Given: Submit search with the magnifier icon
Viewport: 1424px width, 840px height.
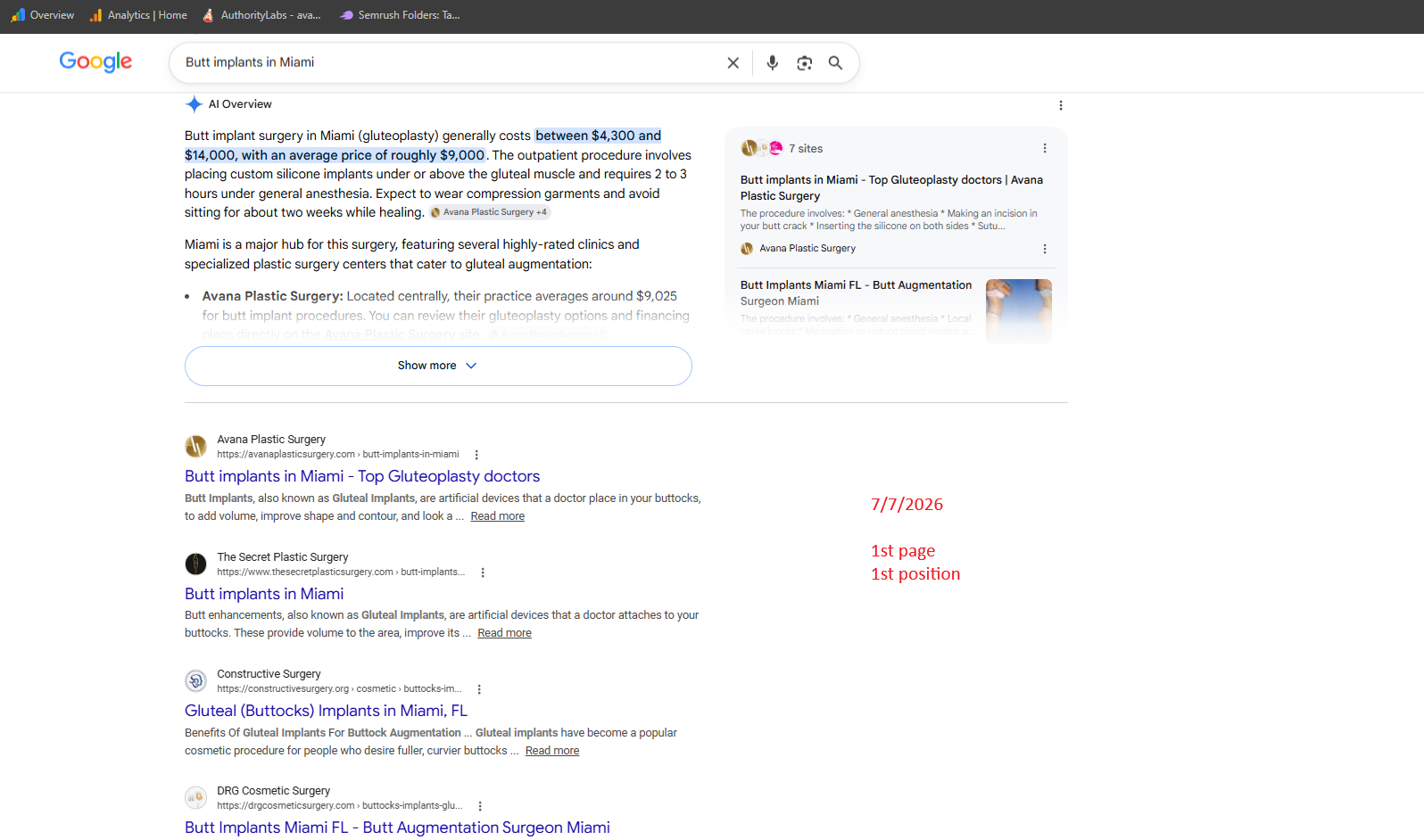Looking at the screenshot, I should coord(835,62).
